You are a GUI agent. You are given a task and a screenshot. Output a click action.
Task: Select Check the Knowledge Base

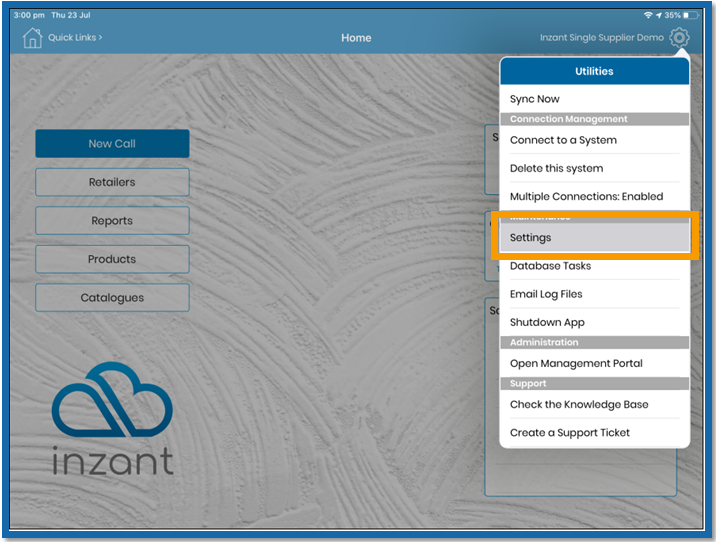point(594,405)
